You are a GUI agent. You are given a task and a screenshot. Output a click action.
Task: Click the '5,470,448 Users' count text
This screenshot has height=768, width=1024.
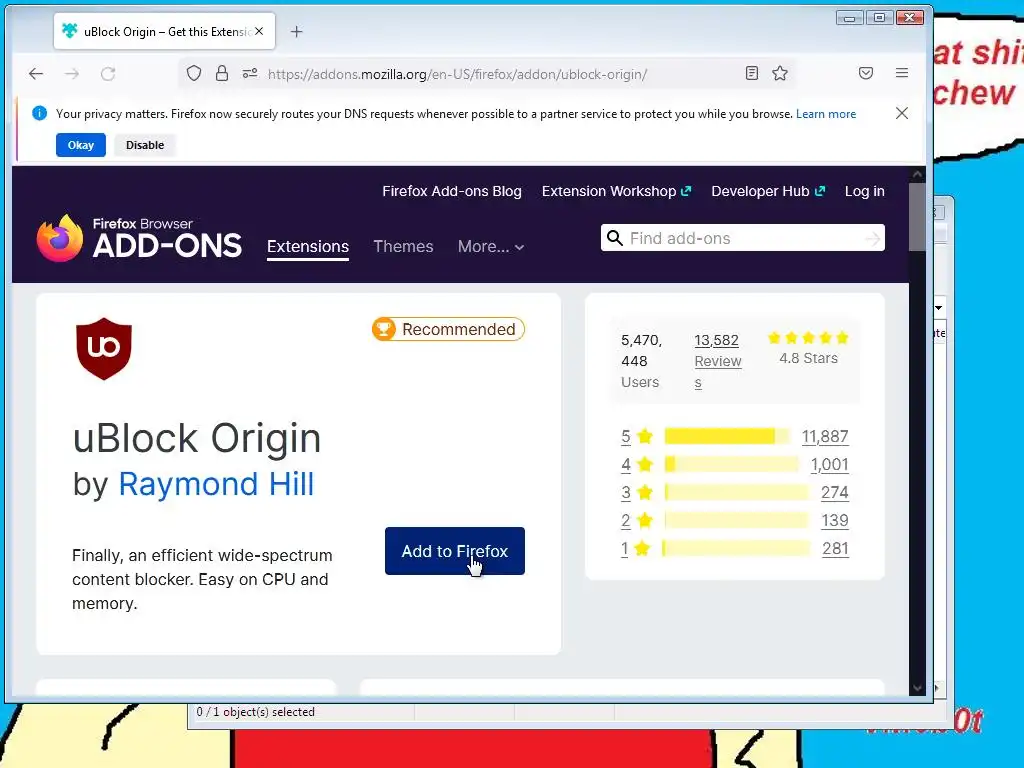pos(641,361)
